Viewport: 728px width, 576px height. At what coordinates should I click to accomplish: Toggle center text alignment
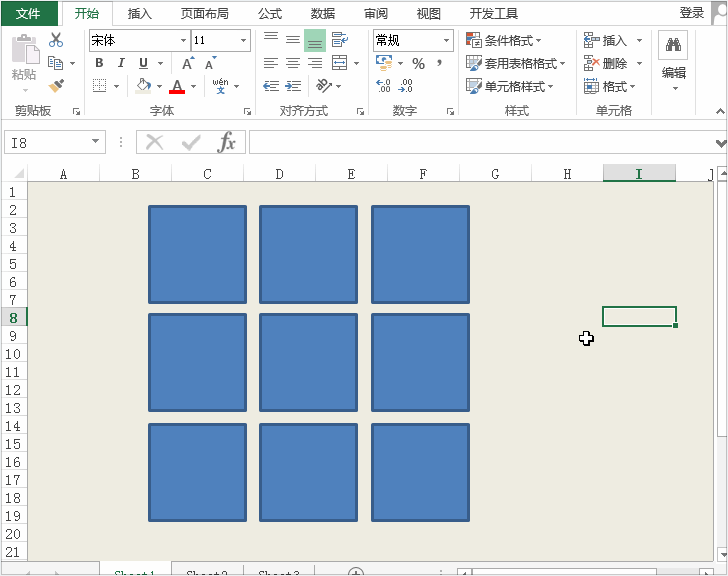click(292, 63)
